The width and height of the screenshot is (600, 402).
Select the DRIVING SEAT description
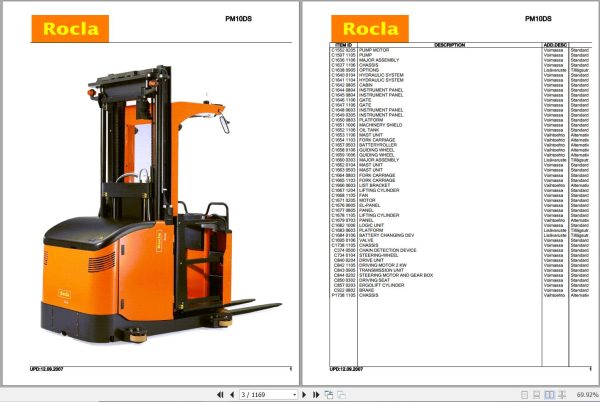coord(374,280)
